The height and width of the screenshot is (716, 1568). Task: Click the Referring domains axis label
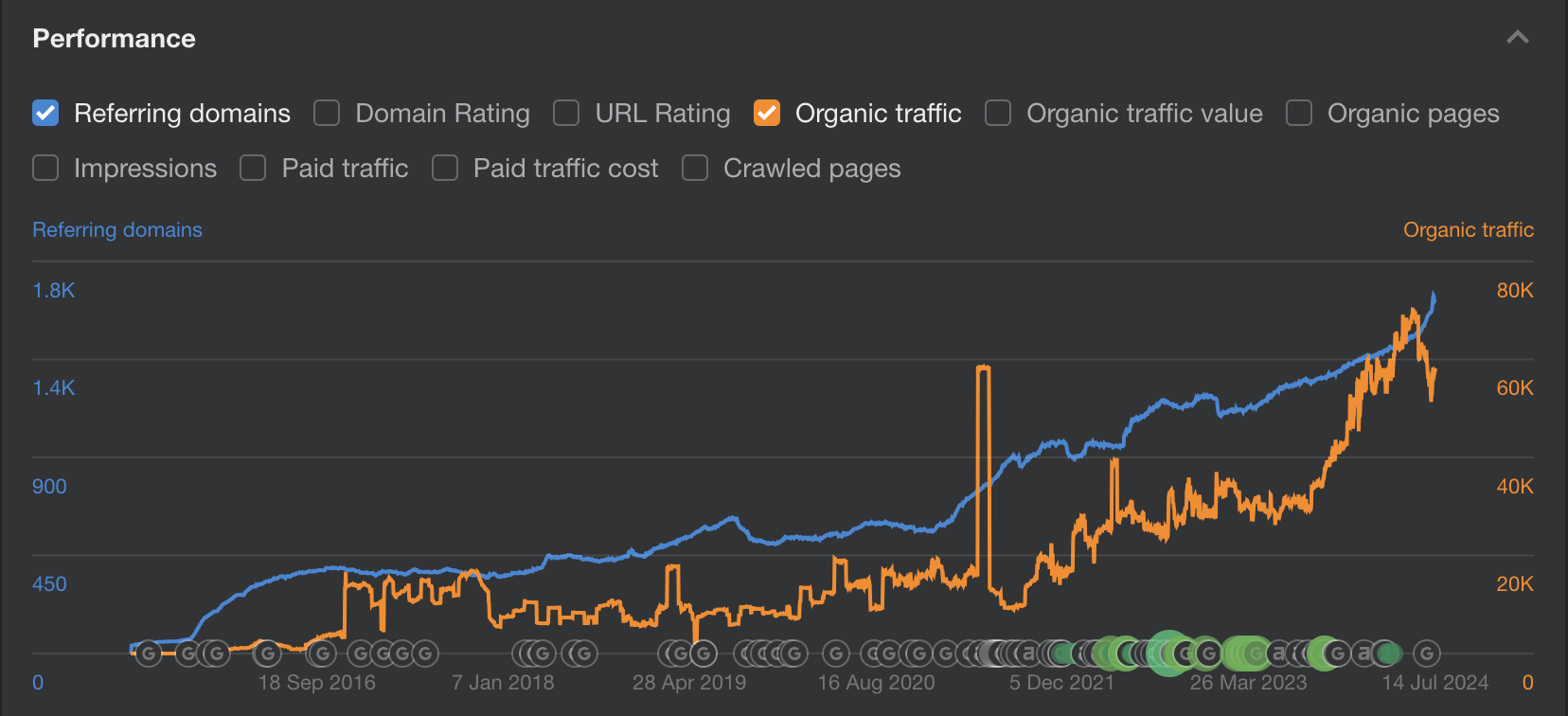(x=117, y=230)
